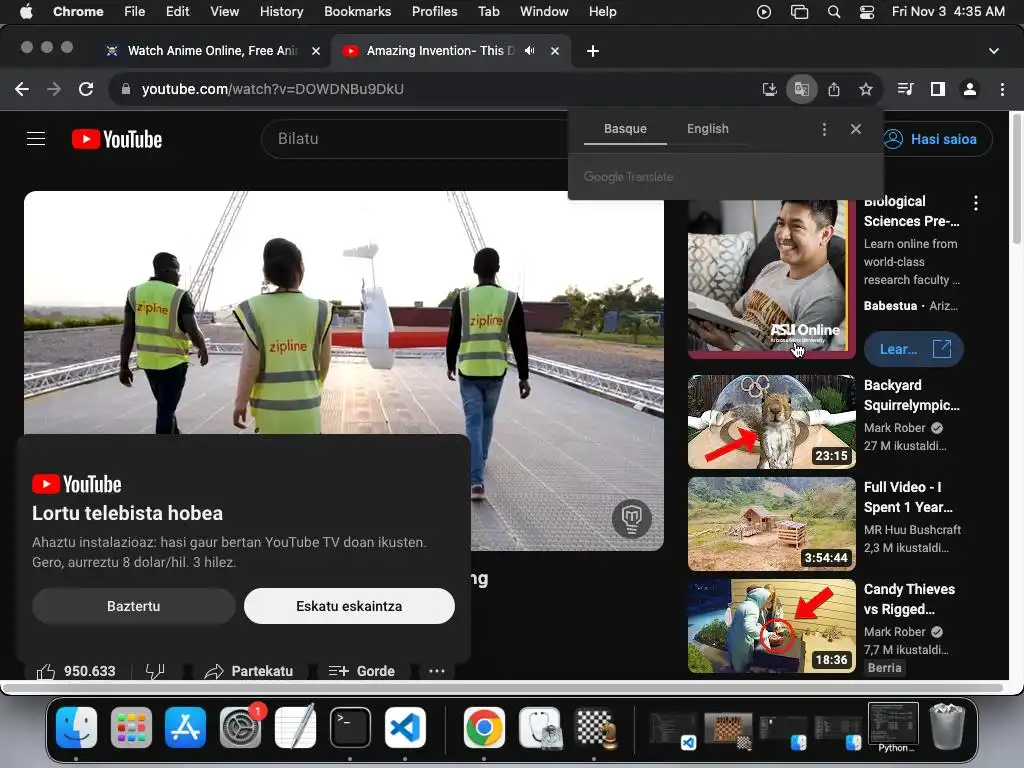Viewport: 1024px width, 768px height.
Task: Click the install app icon in address bar
Action: click(769, 89)
